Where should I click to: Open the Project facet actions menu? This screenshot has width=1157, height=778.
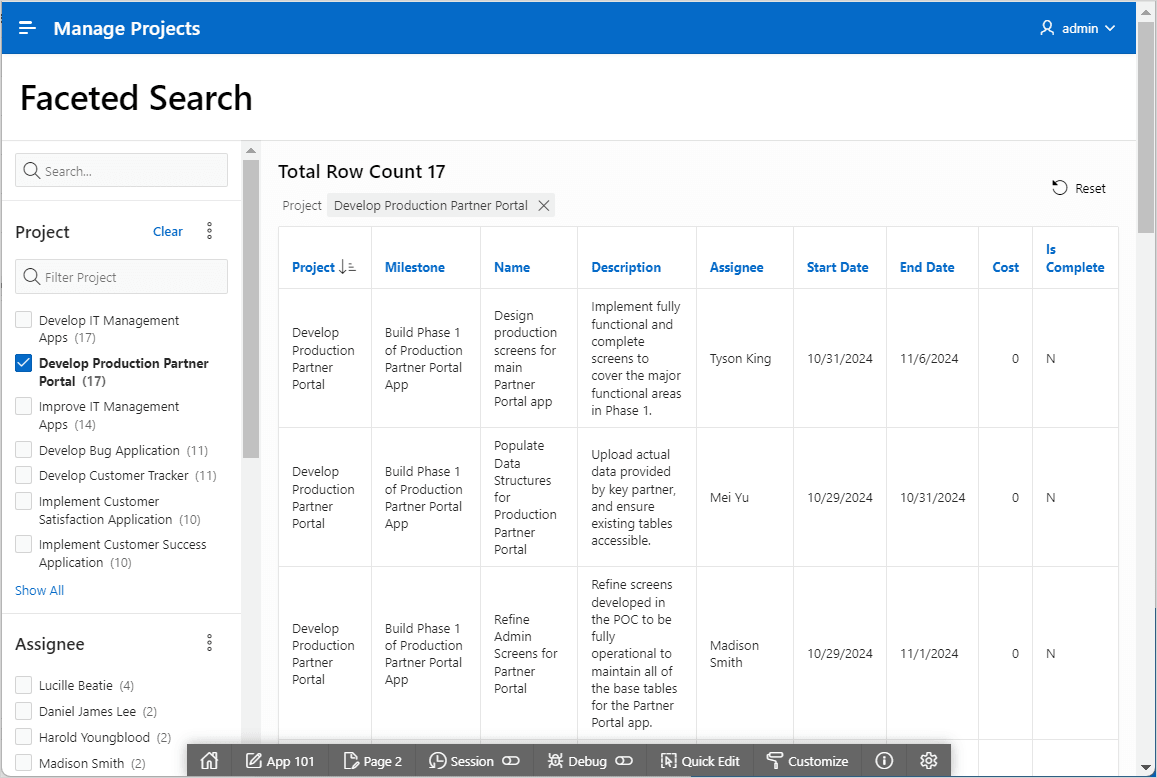[x=210, y=231]
